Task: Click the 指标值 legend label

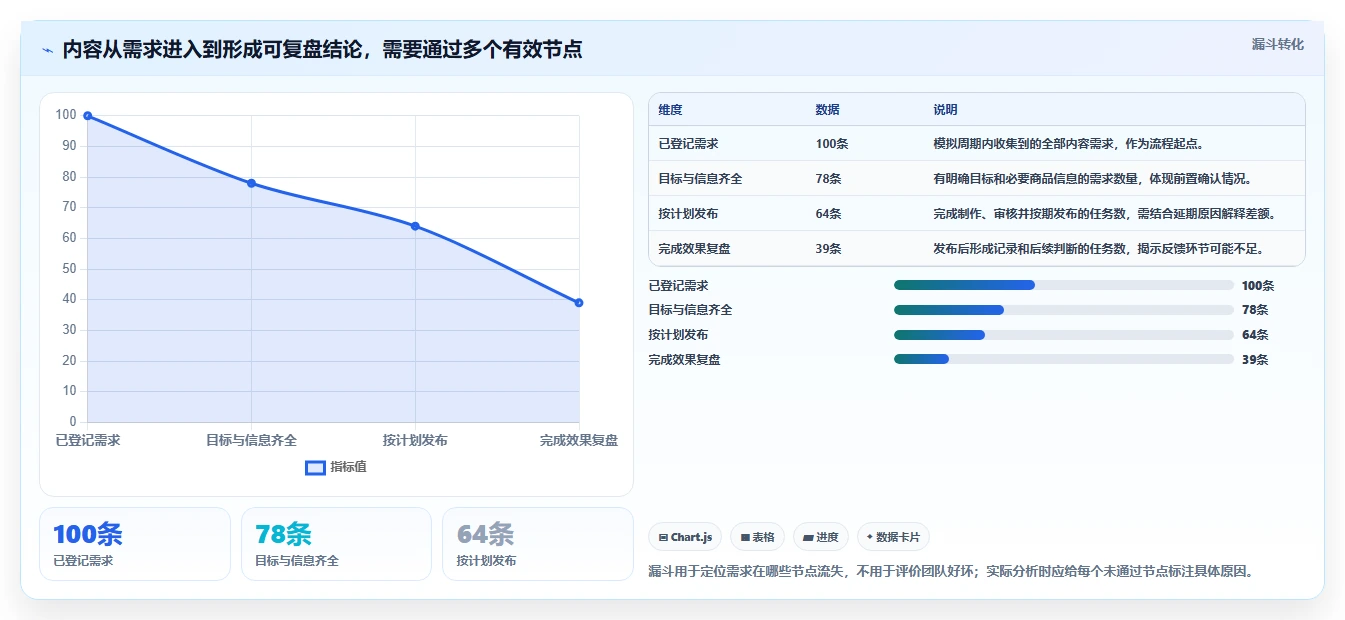Action: tap(349, 467)
